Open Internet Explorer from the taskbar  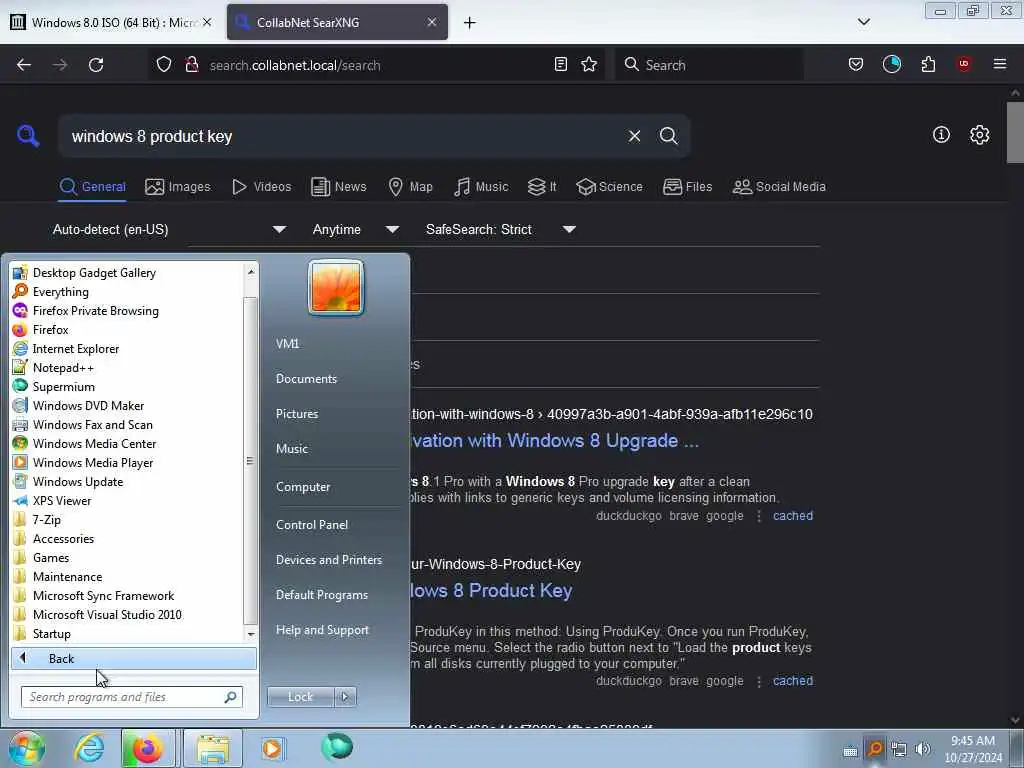(x=89, y=748)
